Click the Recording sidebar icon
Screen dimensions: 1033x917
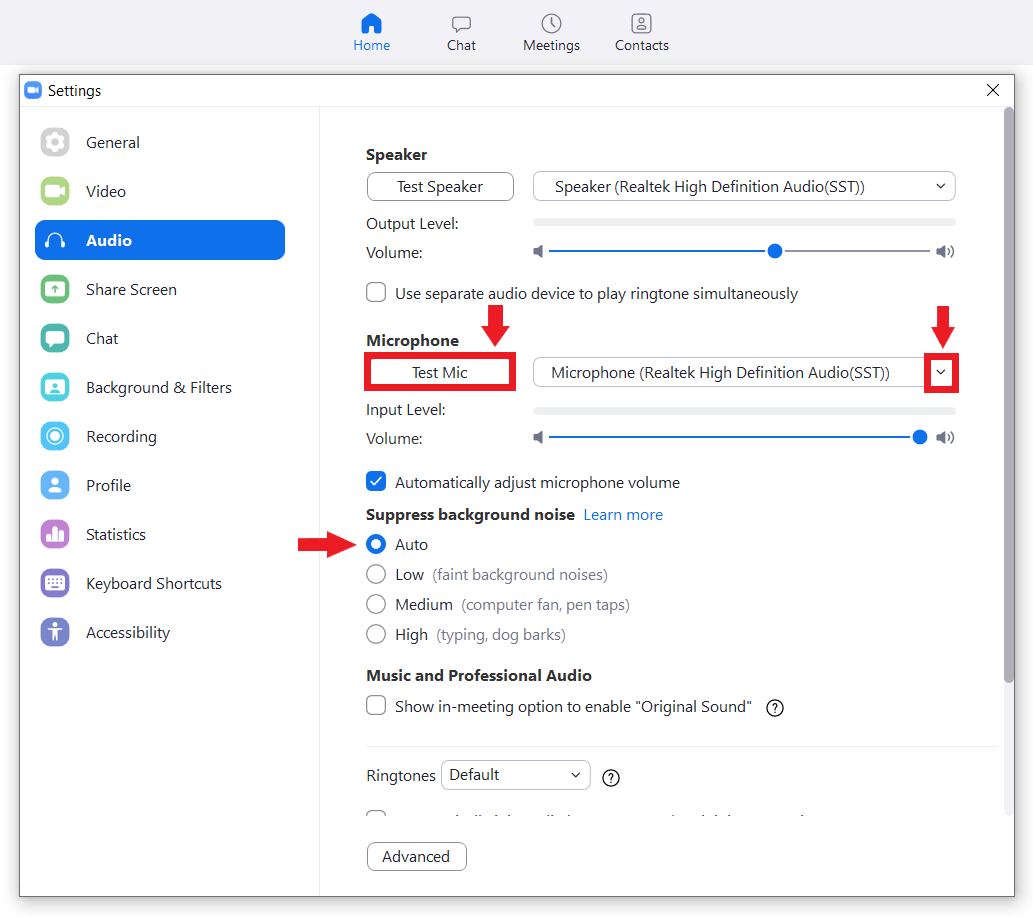point(55,436)
